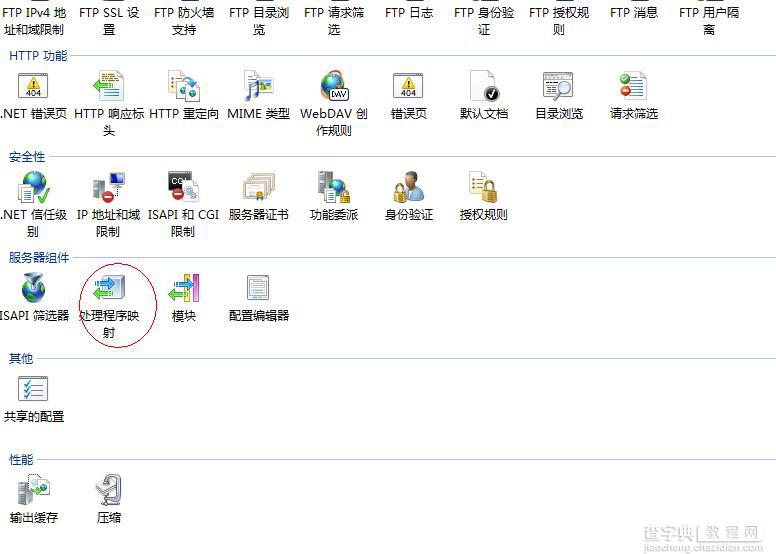This screenshot has height=554, width=776.
Task: Select FTP 防火墙支持 label
Action: pyautogui.click(x=184, y=21)
